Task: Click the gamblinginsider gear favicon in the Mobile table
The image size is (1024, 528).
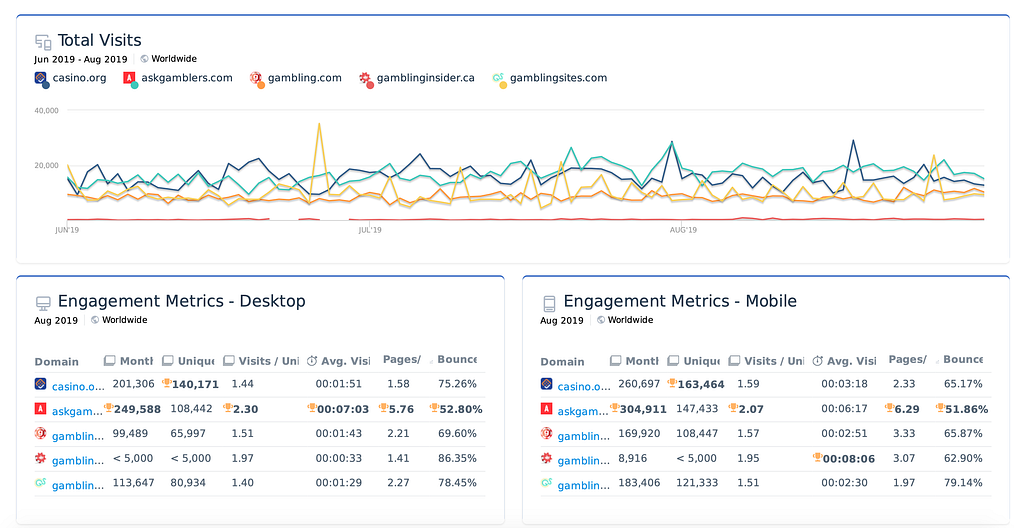Action: click(x=547, y=458)
